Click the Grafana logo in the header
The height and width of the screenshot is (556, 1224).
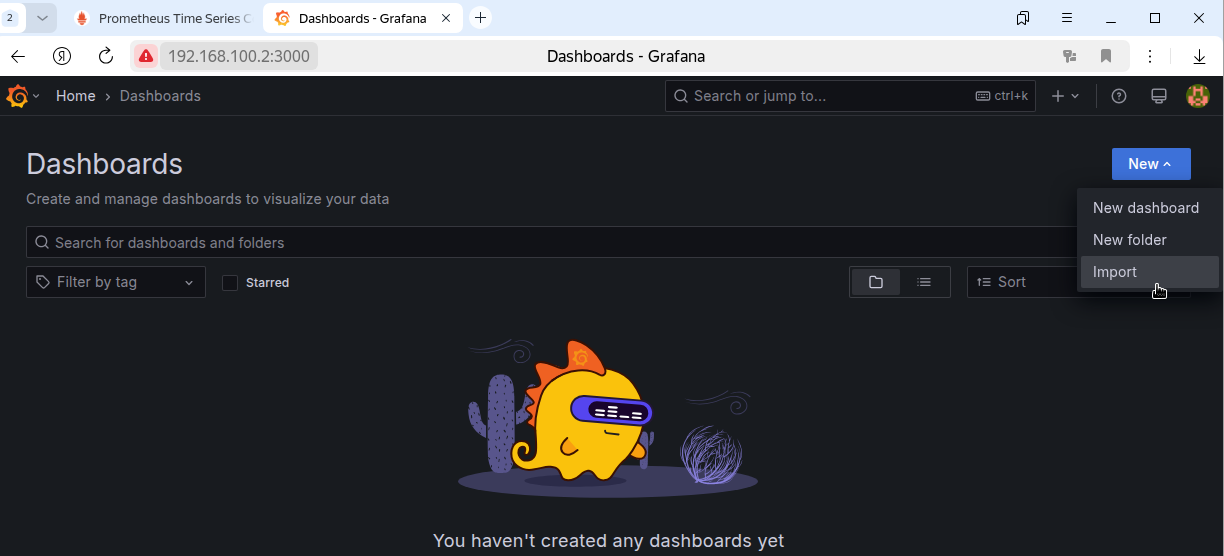click(17, 96)
